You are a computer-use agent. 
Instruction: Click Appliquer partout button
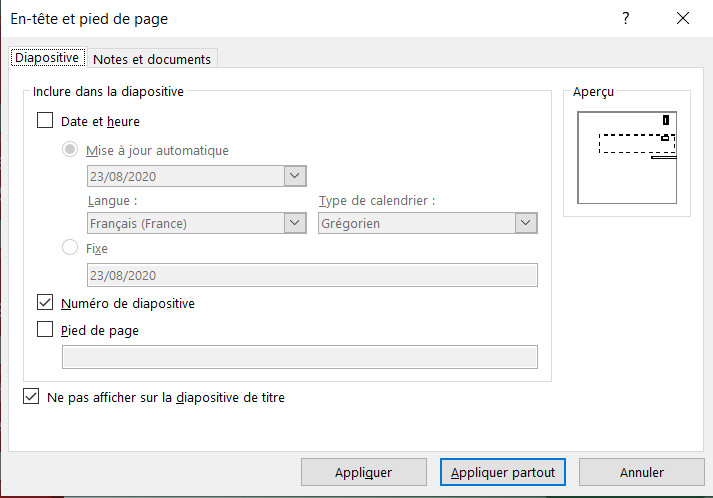502,472
